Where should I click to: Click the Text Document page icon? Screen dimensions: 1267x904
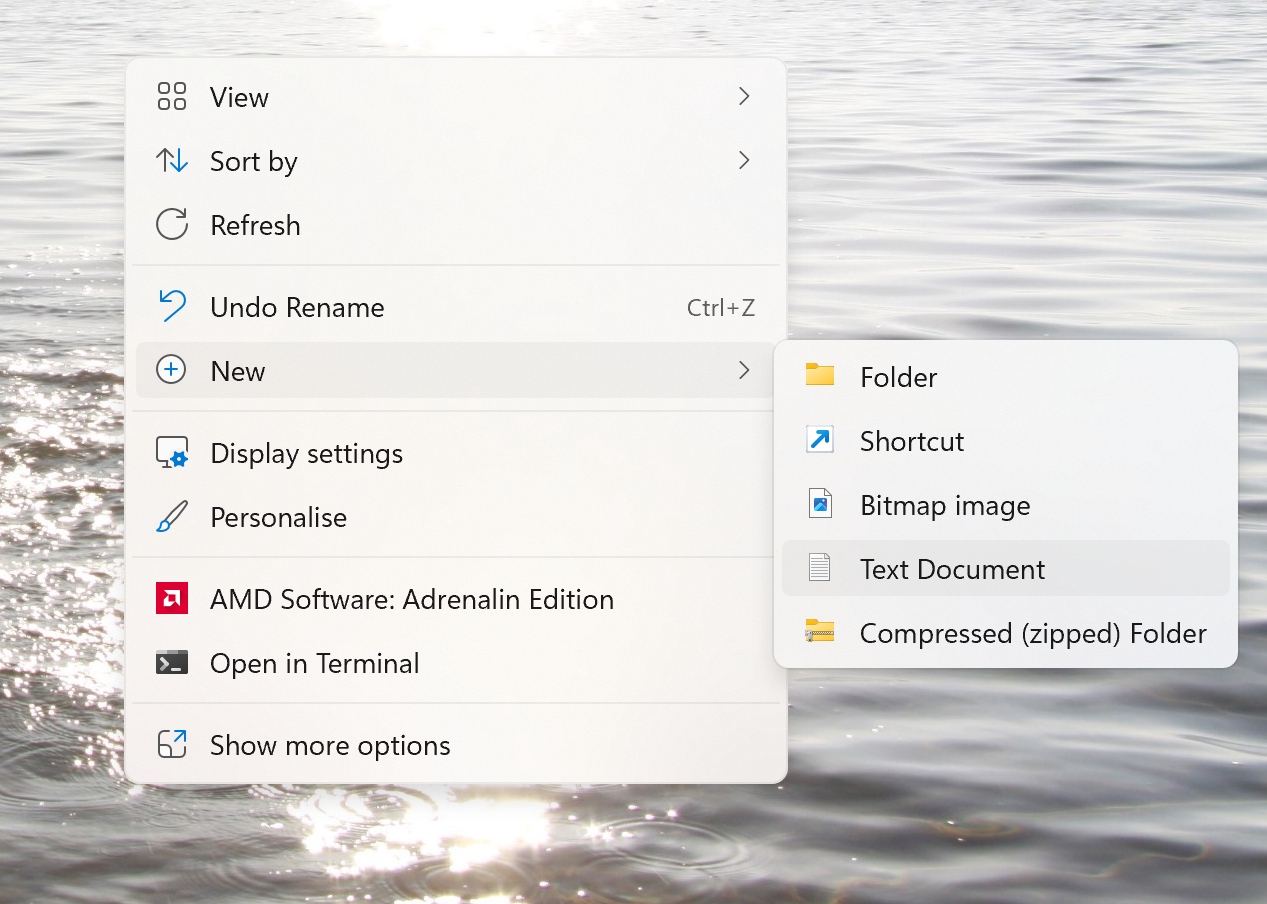tap(820, 568)
